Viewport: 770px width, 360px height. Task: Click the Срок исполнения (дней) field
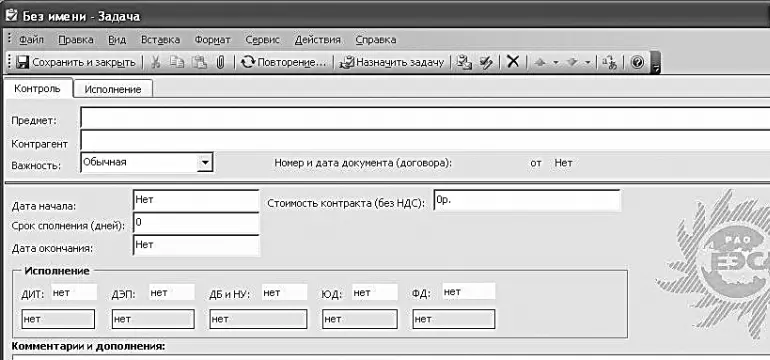pos(195,223)
